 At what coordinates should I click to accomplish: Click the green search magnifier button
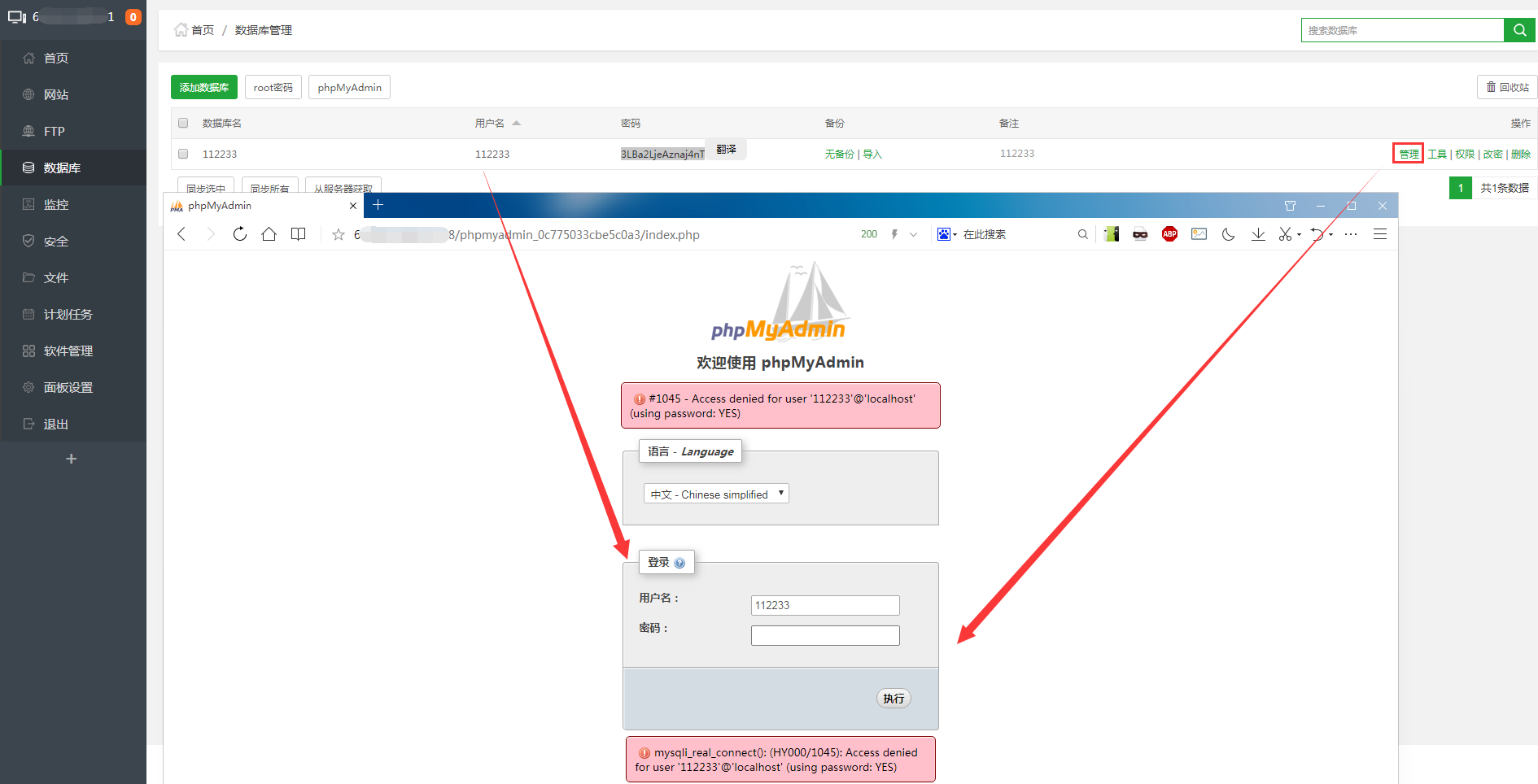(1519, 30)
